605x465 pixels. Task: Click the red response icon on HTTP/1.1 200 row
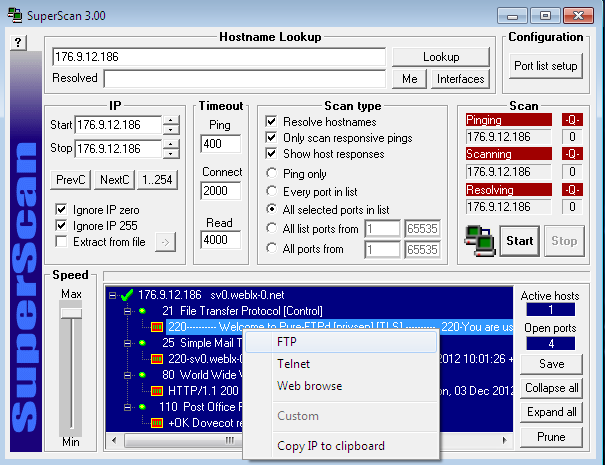(157, 391)
